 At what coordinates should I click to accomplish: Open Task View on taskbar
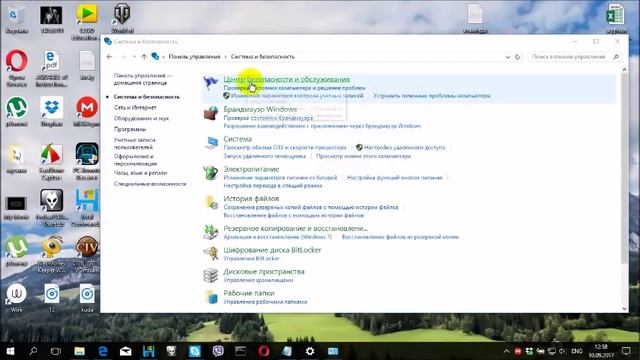point(56,351)
